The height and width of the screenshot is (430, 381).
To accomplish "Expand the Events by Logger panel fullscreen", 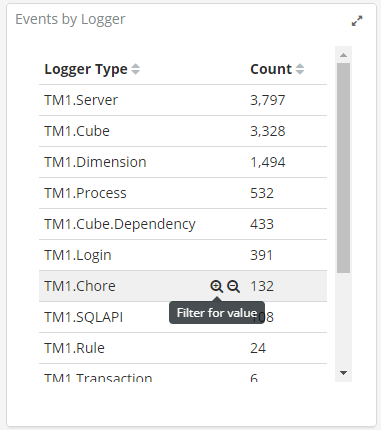I will [357, 21].
